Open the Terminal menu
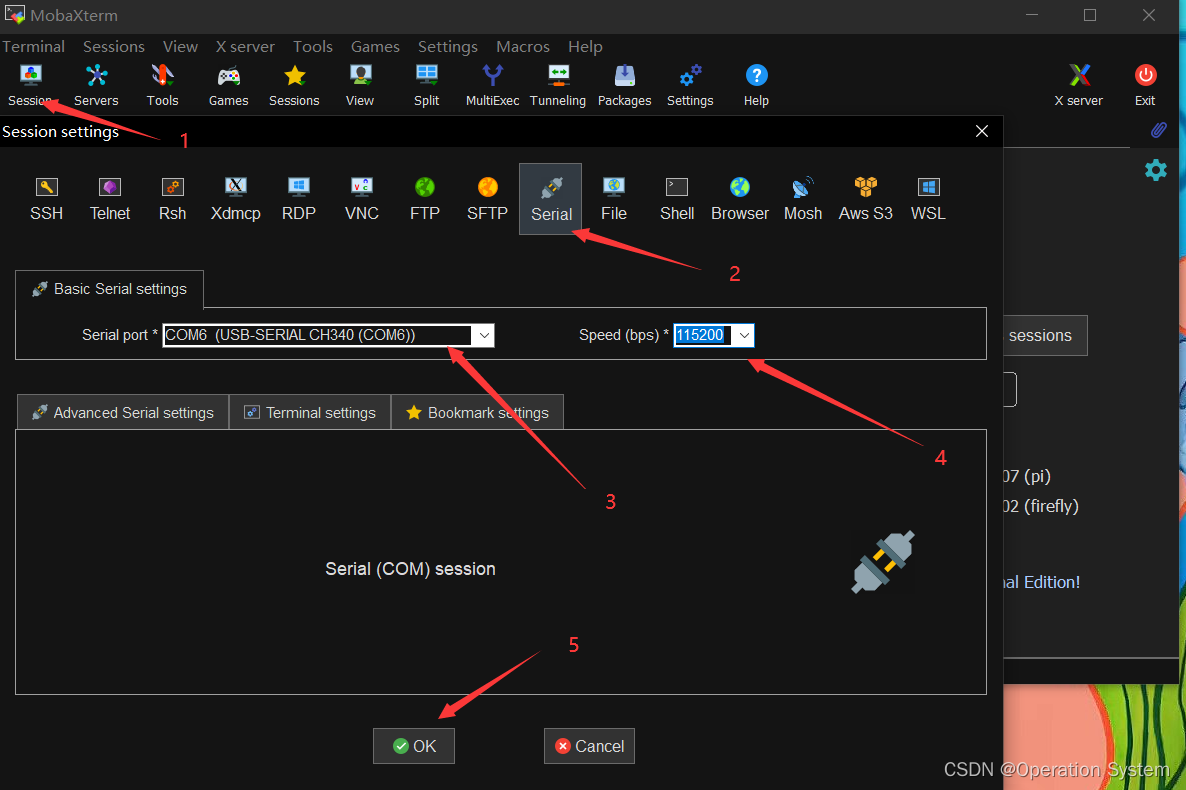The height and width of the screenshot is (790, 1186). pyautogui.click(x=33, y=46)
